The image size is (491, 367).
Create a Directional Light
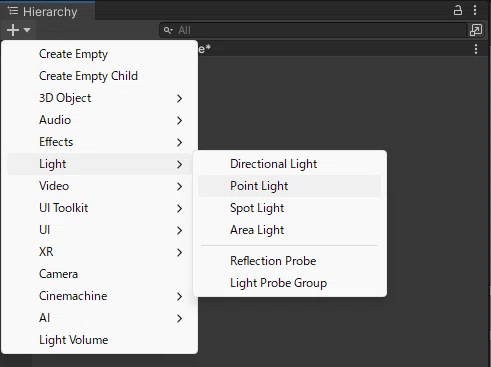289,164
